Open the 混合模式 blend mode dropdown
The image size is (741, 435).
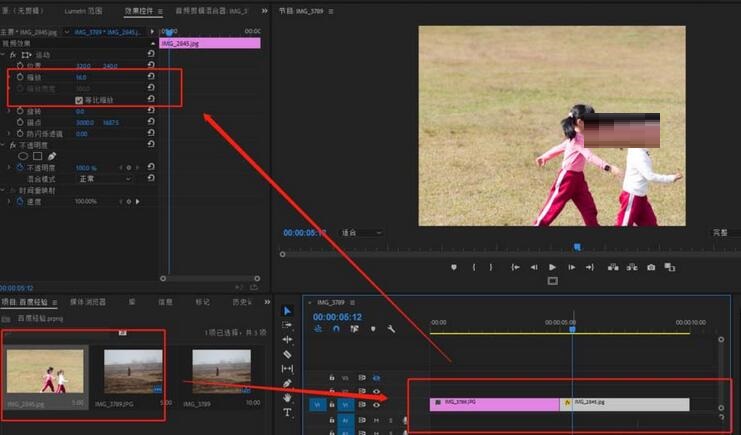point(104,178)
